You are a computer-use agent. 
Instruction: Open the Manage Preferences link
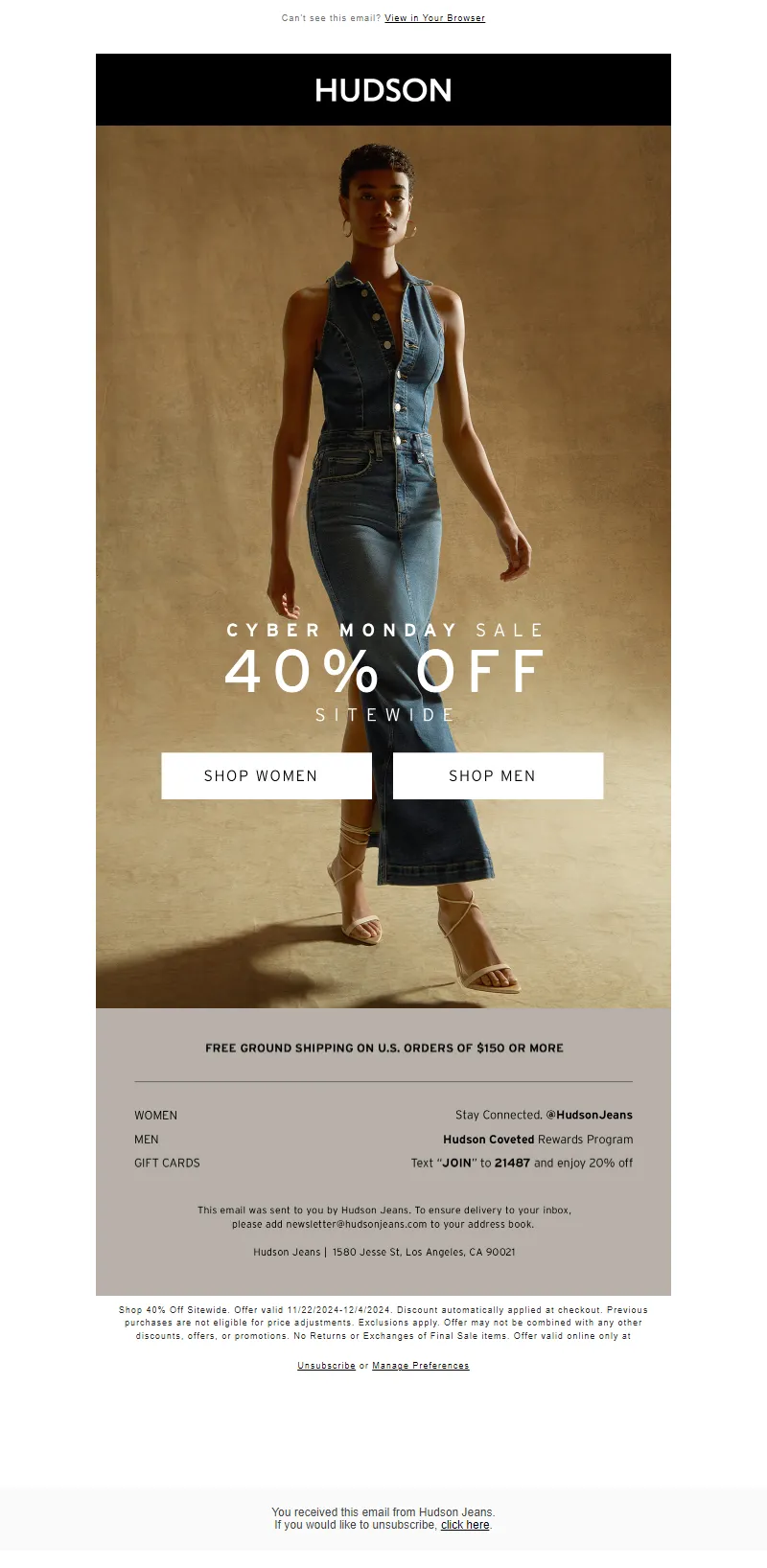[421, 1366]
